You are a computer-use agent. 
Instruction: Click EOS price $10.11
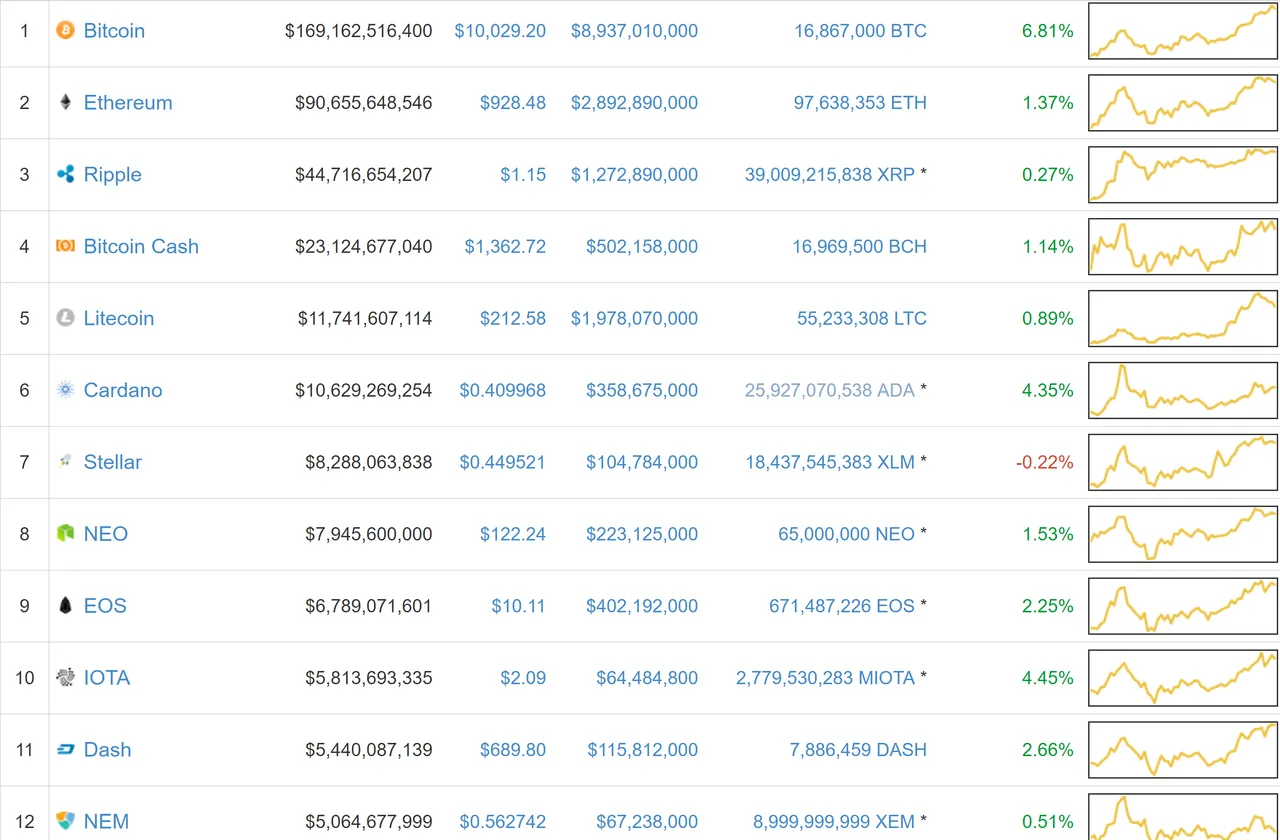click(518, 607)
